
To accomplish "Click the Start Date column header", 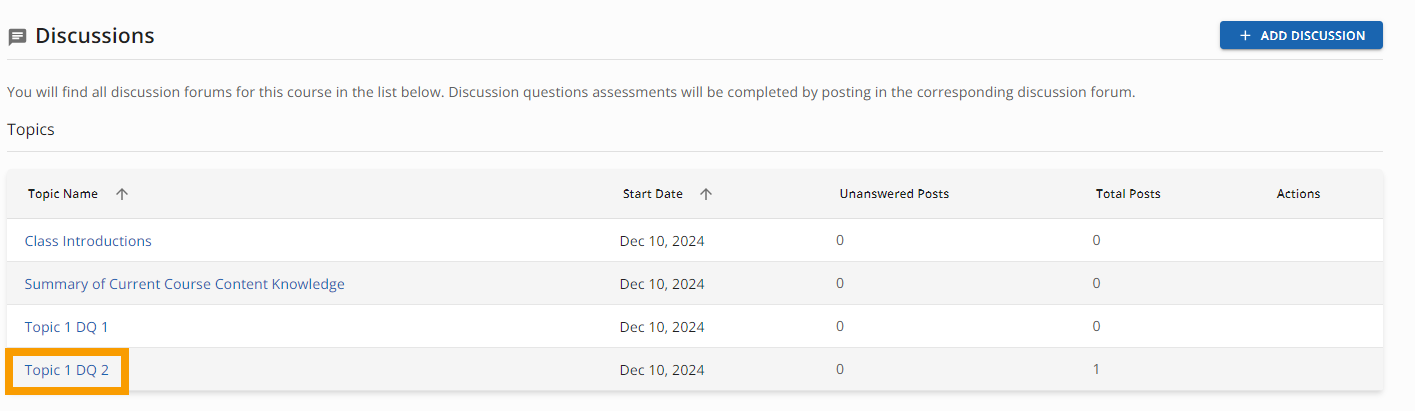I will [x=652, y=194].
